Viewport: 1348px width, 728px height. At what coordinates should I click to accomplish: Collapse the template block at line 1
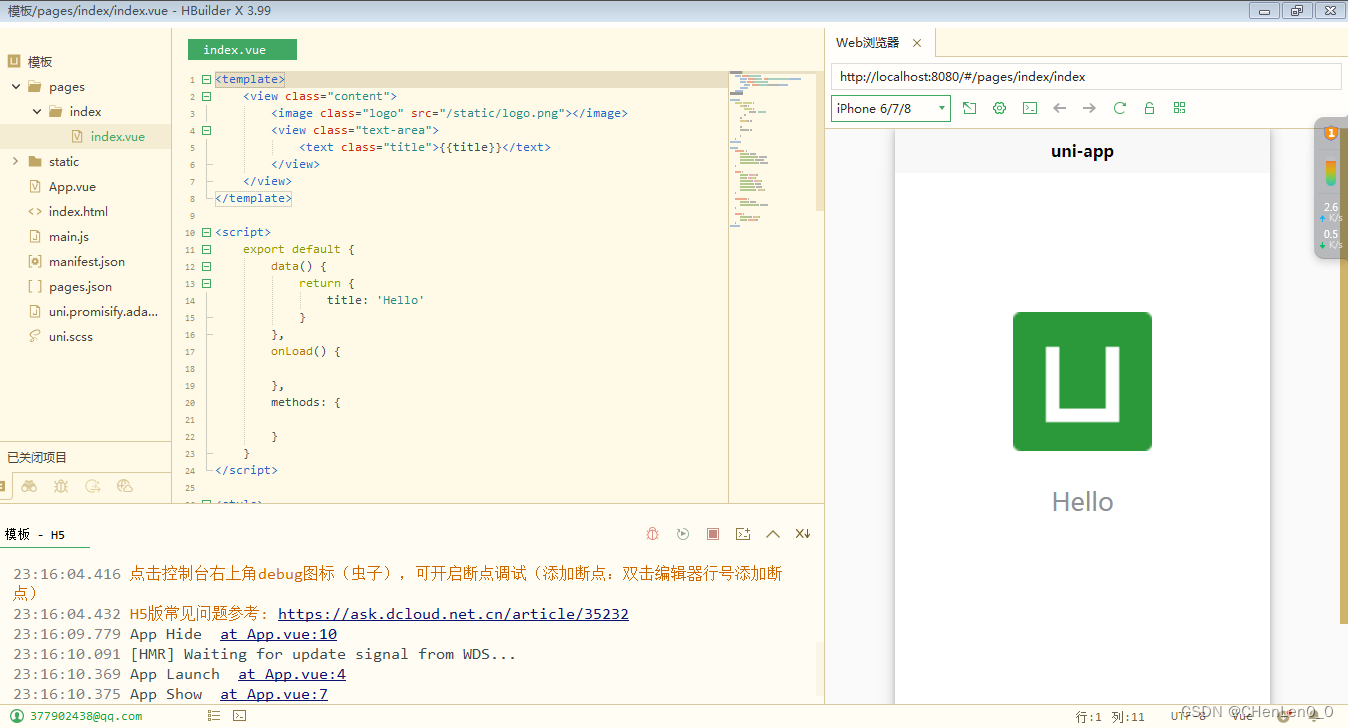(x=206, y=78)
